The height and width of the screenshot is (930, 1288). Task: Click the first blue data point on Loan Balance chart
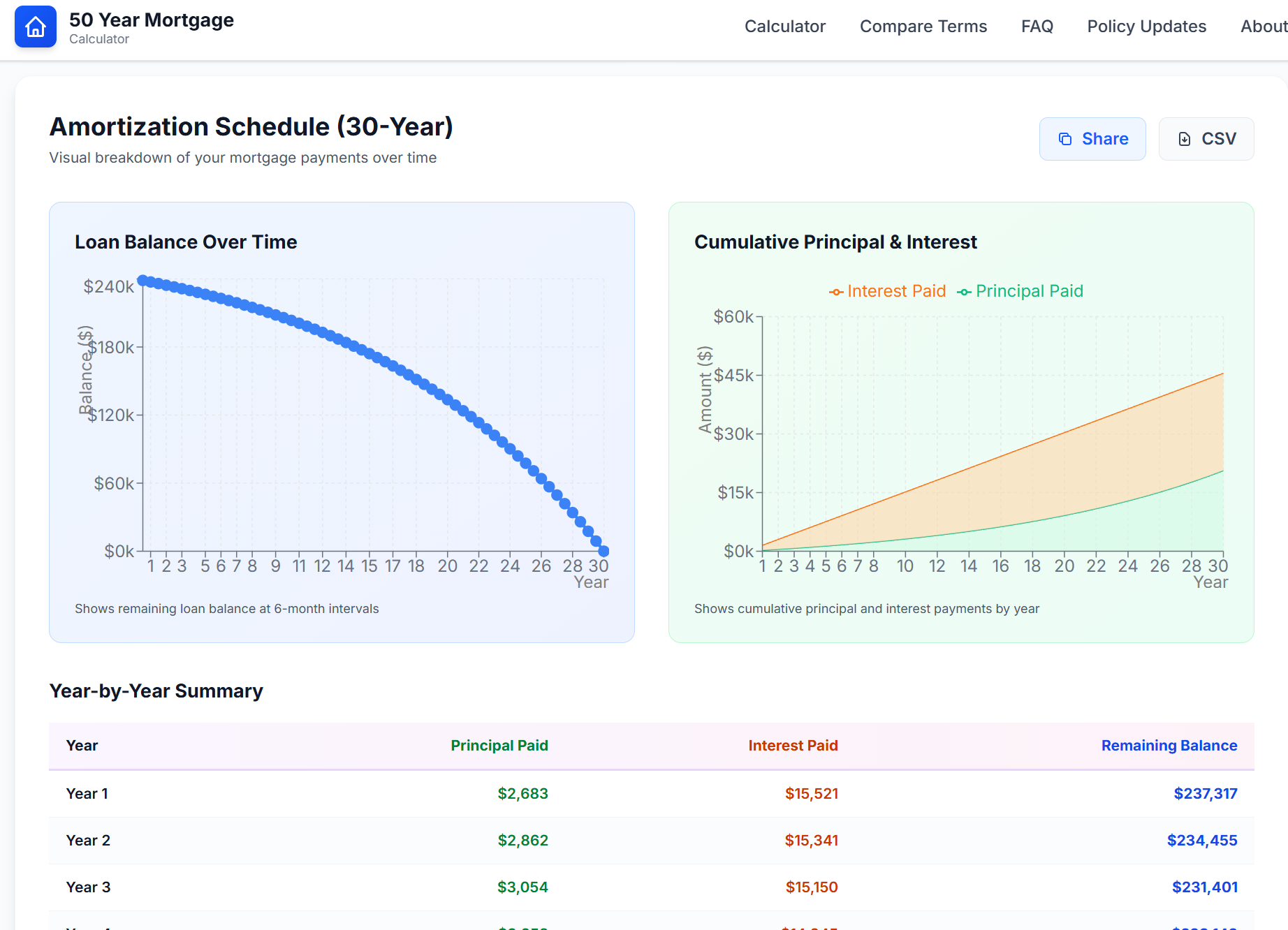(143, 279)
